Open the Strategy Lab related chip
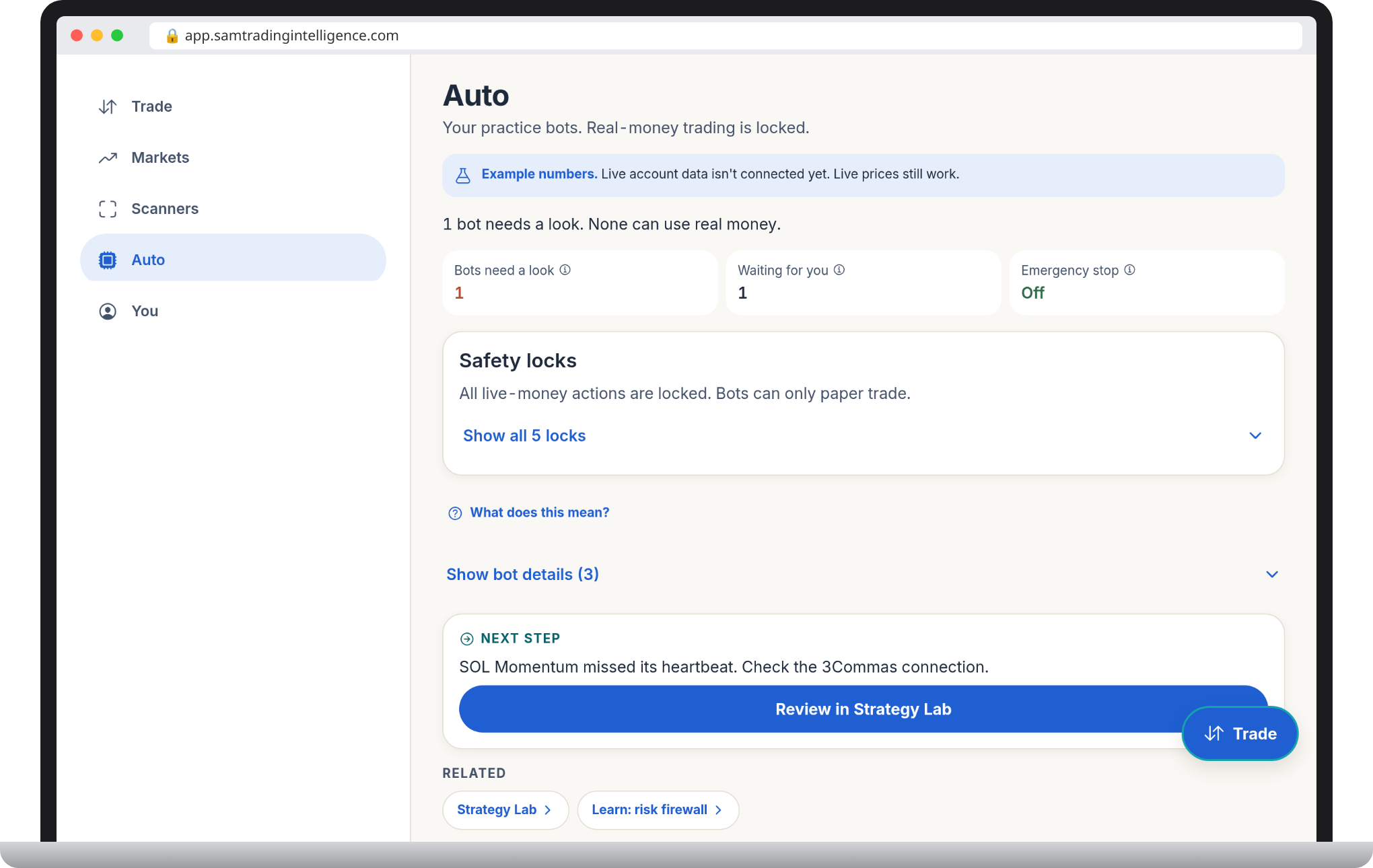The image size is (1373, 868). [505, 810]
